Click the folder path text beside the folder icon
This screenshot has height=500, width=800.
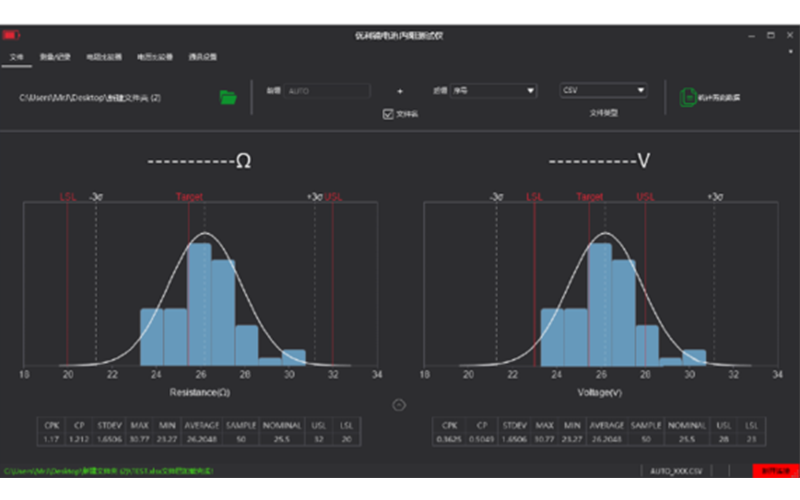pos(90,98)
